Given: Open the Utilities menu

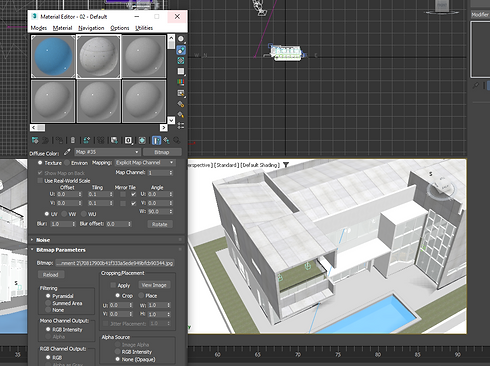Looking at the screenshot, I should click(144, 28).
